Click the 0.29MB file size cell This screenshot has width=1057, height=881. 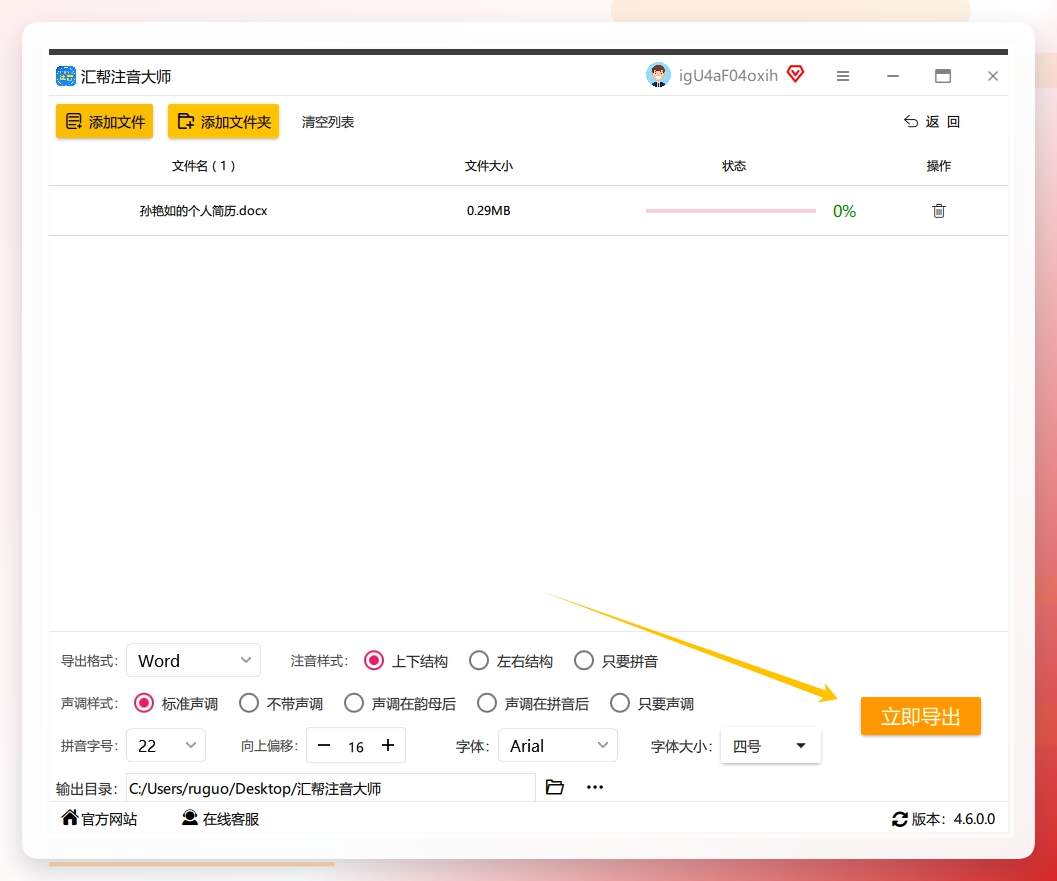pos(489,211)
